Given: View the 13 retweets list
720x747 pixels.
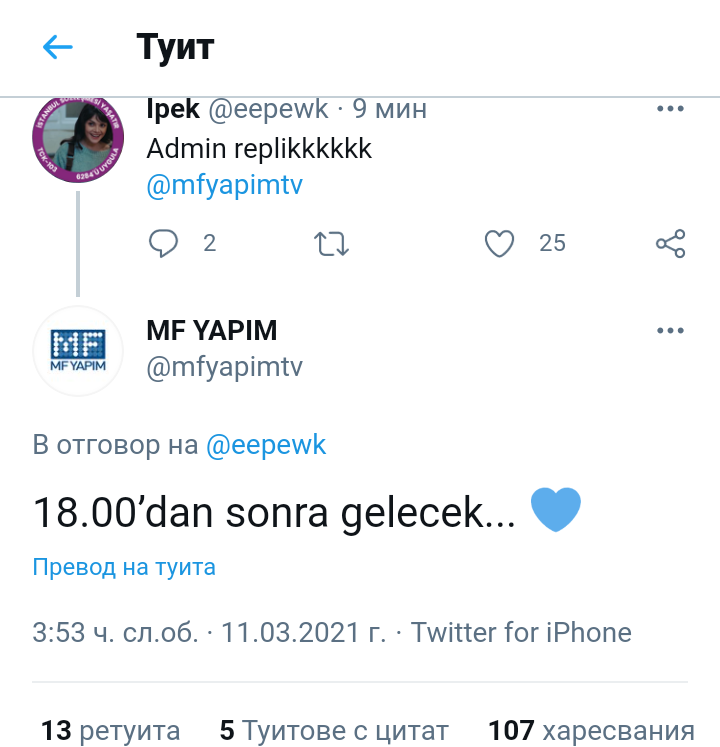Looking at the screenshot, I should [x=111, y=730].
